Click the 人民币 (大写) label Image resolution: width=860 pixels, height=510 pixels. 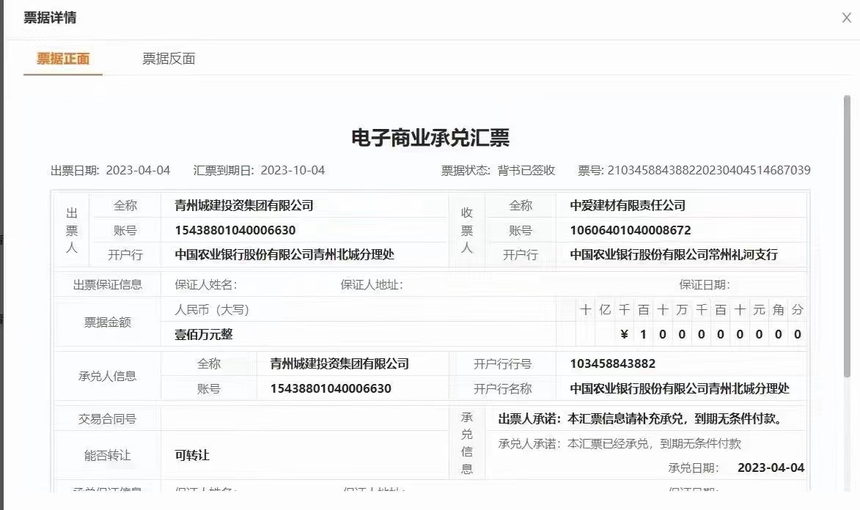click(x=212, y=310)
